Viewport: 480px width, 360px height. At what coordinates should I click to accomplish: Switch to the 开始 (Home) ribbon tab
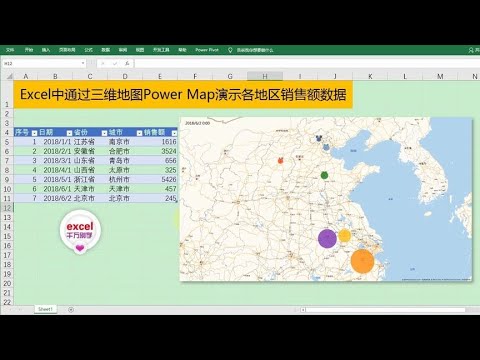(29, 50)
